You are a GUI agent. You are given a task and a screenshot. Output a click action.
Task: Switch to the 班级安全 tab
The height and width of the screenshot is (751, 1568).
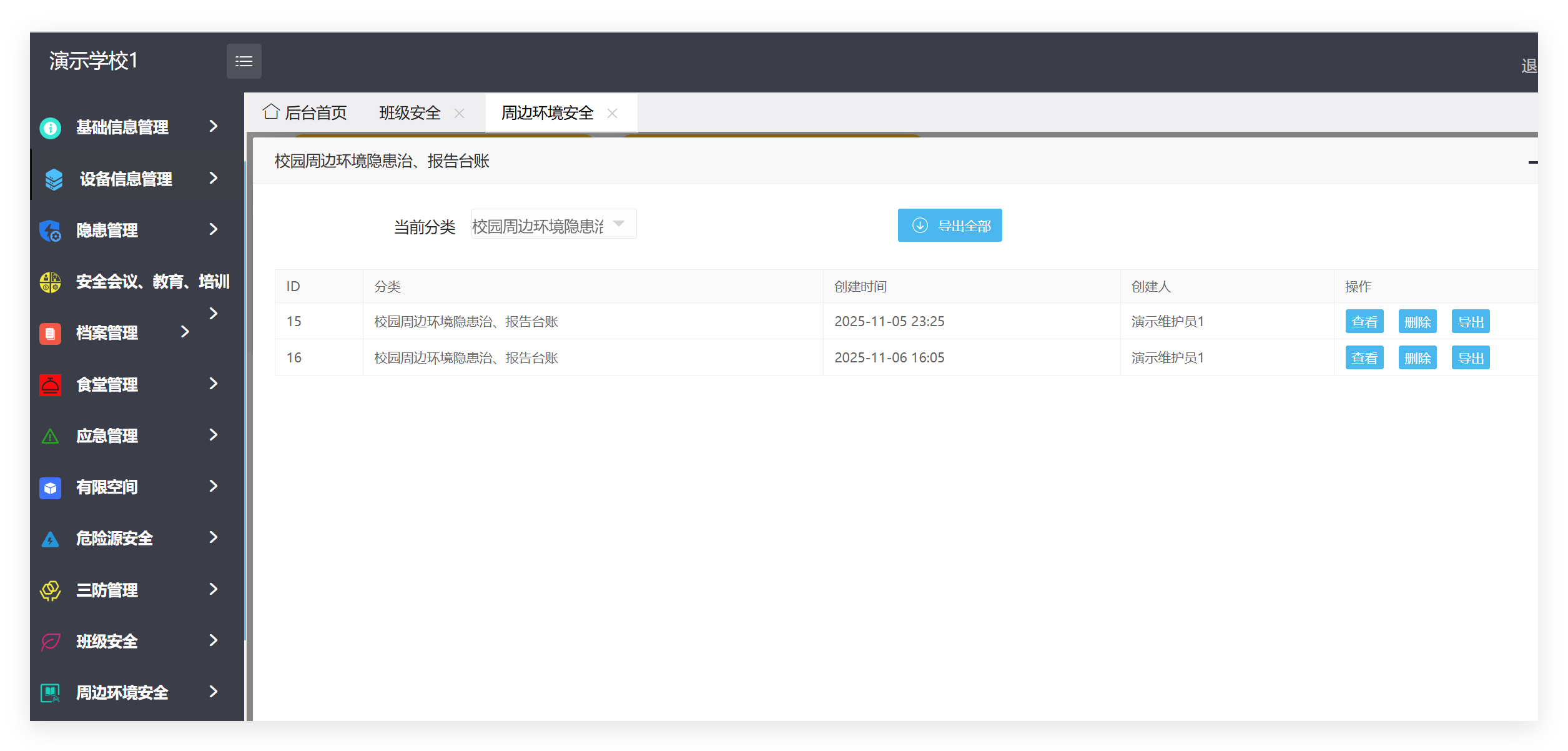point(410,112)
